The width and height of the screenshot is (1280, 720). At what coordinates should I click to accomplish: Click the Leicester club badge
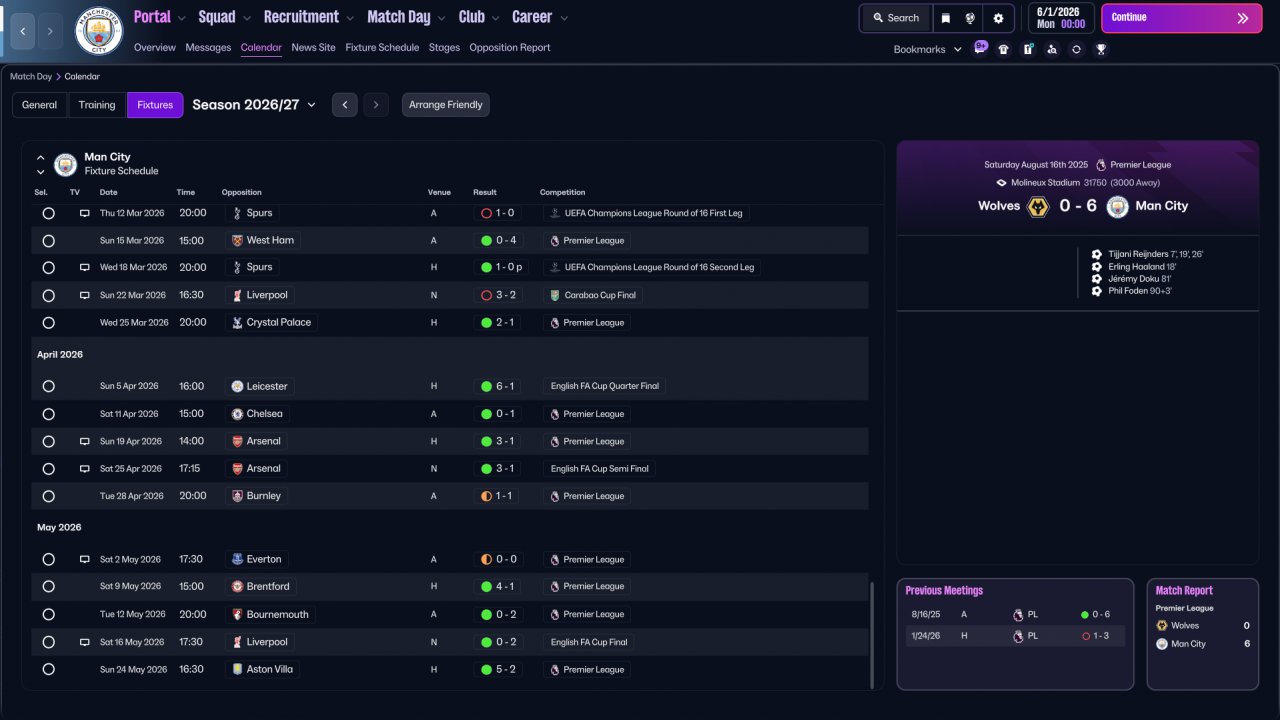coord(237,386)
